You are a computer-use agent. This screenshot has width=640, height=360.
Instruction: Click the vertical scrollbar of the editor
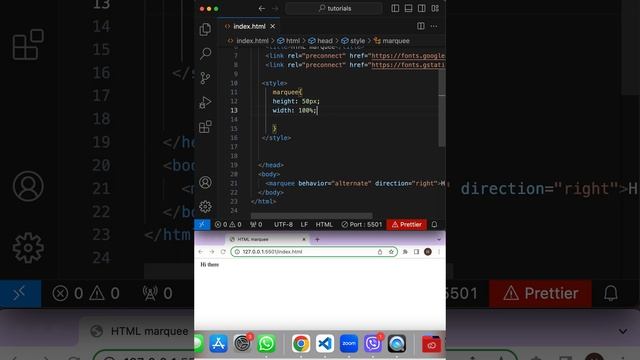442,109
